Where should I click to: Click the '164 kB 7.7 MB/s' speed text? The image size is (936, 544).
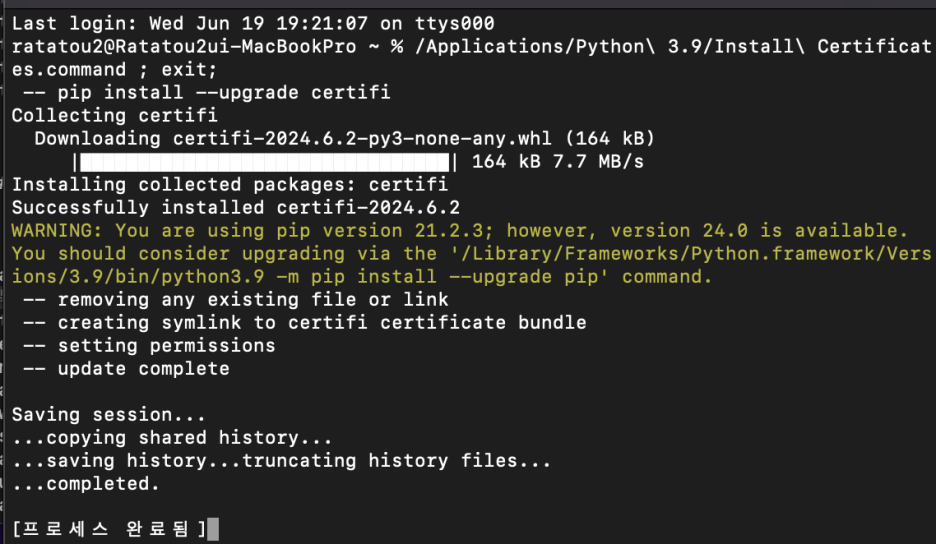point(558,162)
